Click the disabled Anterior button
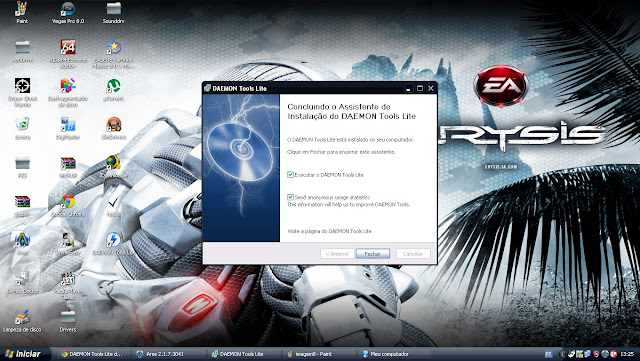 click(x=337, y=254)
